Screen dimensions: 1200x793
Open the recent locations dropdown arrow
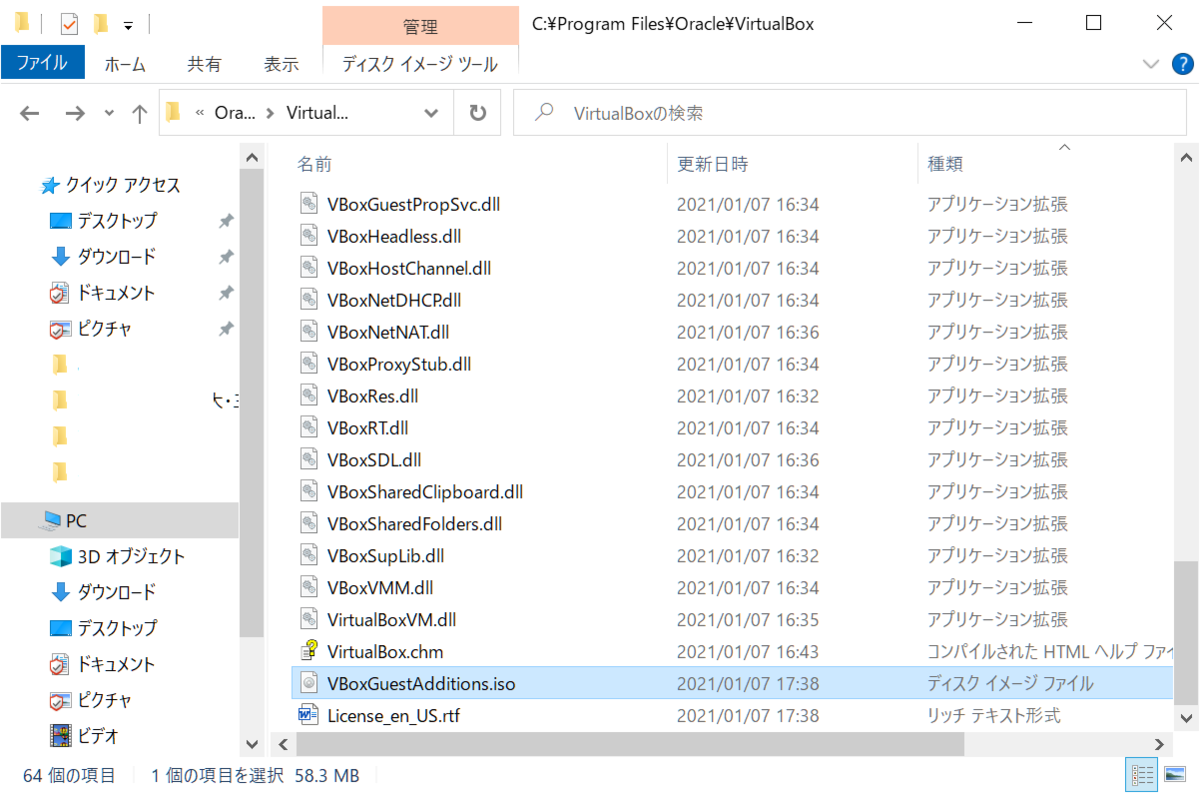point(108,114)
